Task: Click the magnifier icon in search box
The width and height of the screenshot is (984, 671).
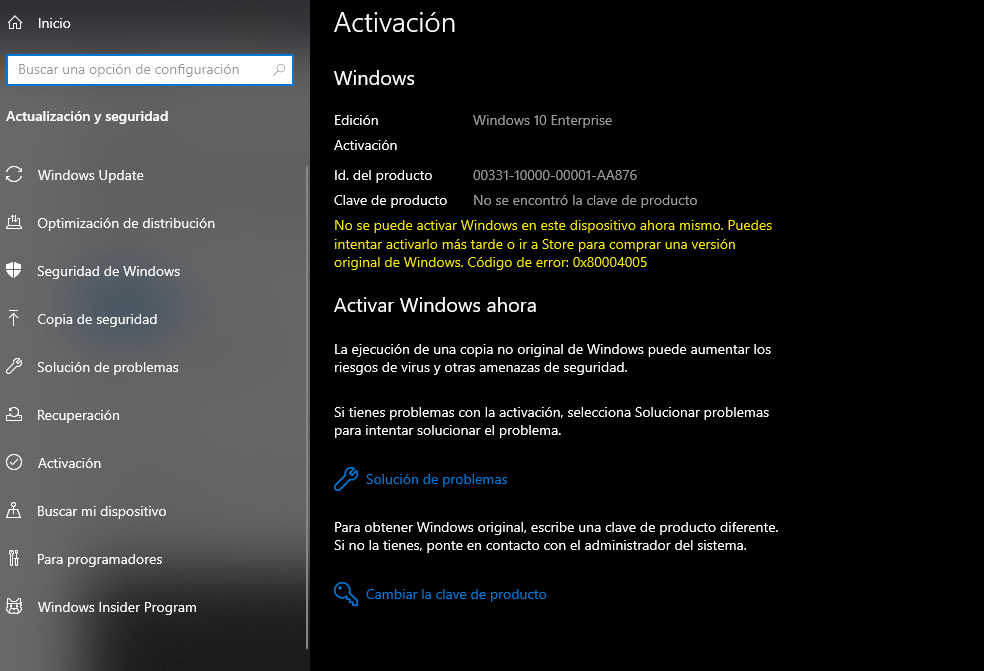Action: pos(279,70)
